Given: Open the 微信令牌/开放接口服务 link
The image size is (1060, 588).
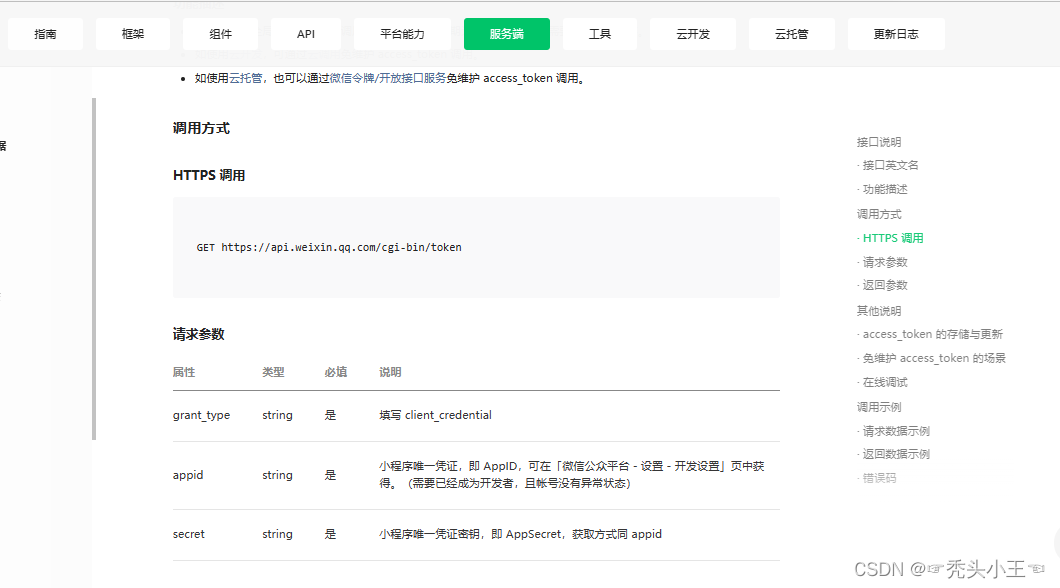Looking at the screenshot, I should point(387,78).
